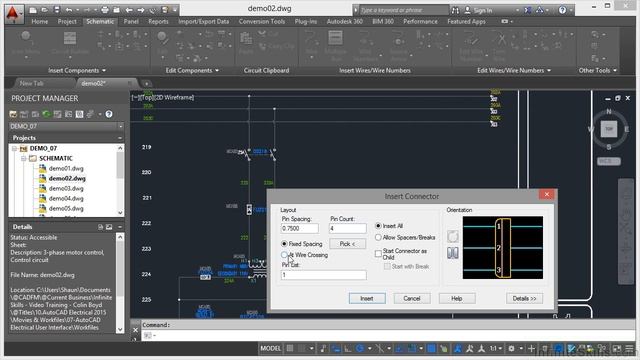
Task: Click the Insert button in dialog
Action: click(367, 298)
